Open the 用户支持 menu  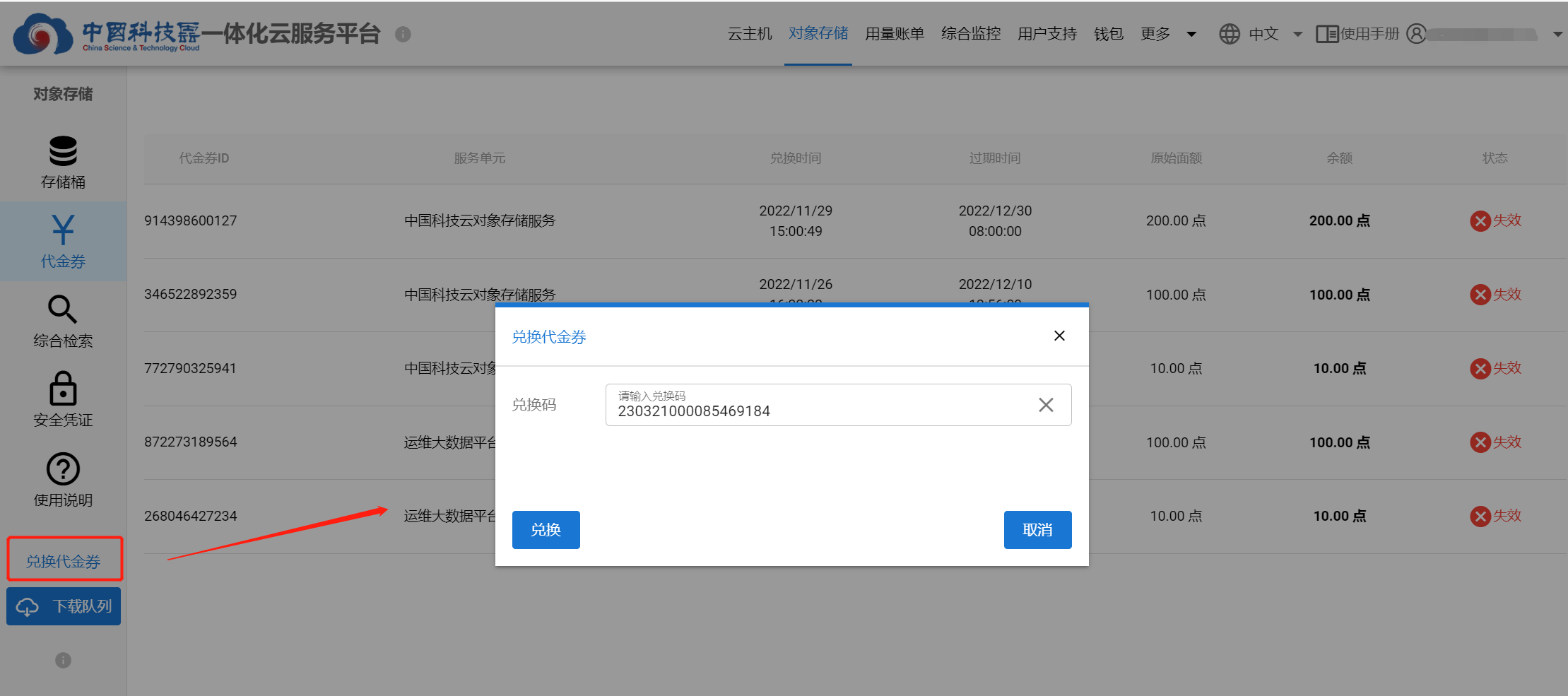[x=1047, y=34]
